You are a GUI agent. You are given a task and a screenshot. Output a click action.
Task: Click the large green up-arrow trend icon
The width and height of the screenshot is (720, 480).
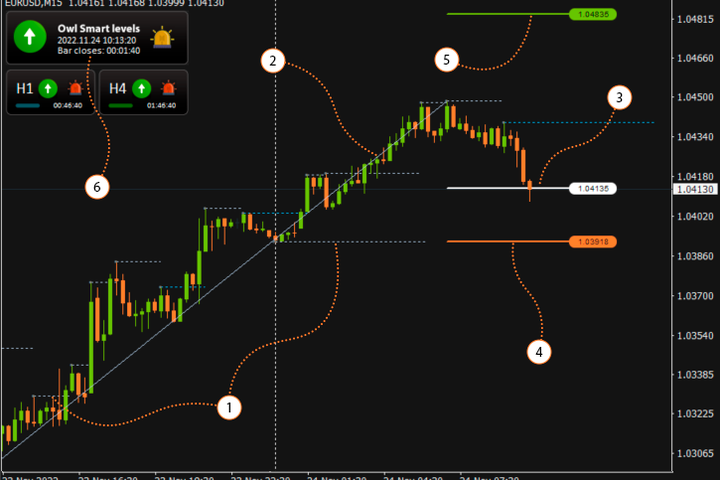coord(30,36)
